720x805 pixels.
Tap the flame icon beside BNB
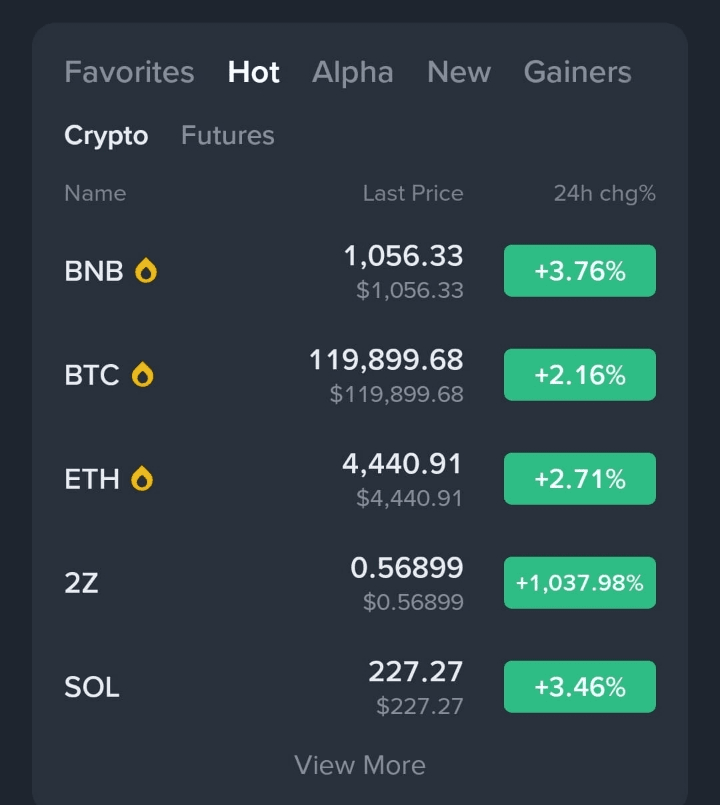[x=146, y=271]
